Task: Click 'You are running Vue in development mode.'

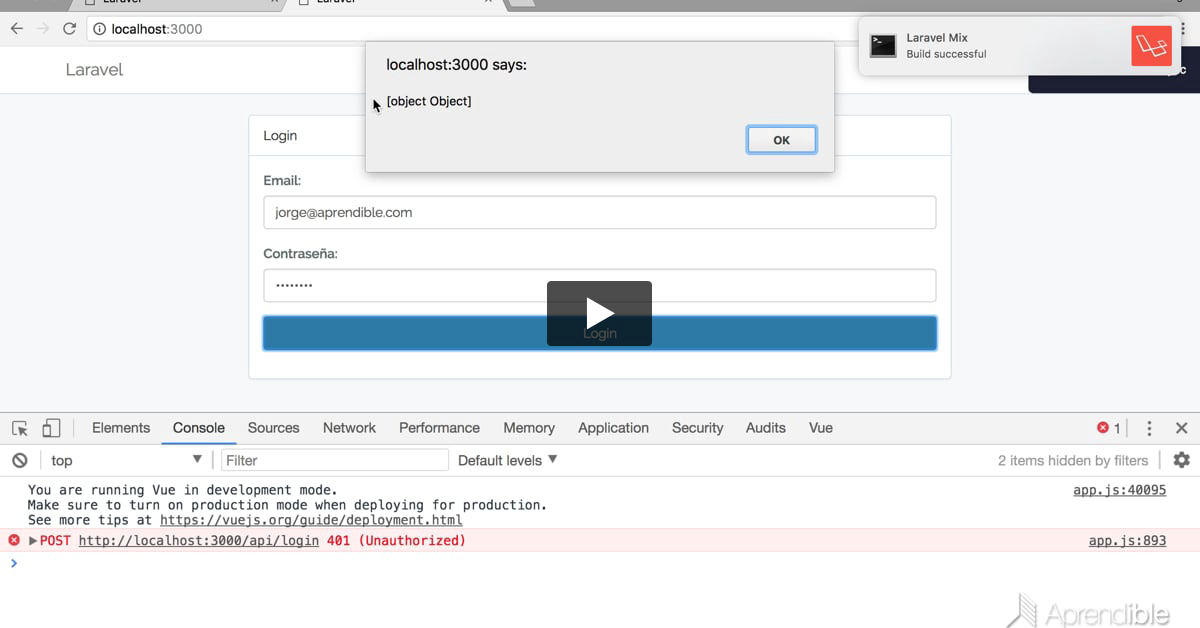Action: (183, 490)
